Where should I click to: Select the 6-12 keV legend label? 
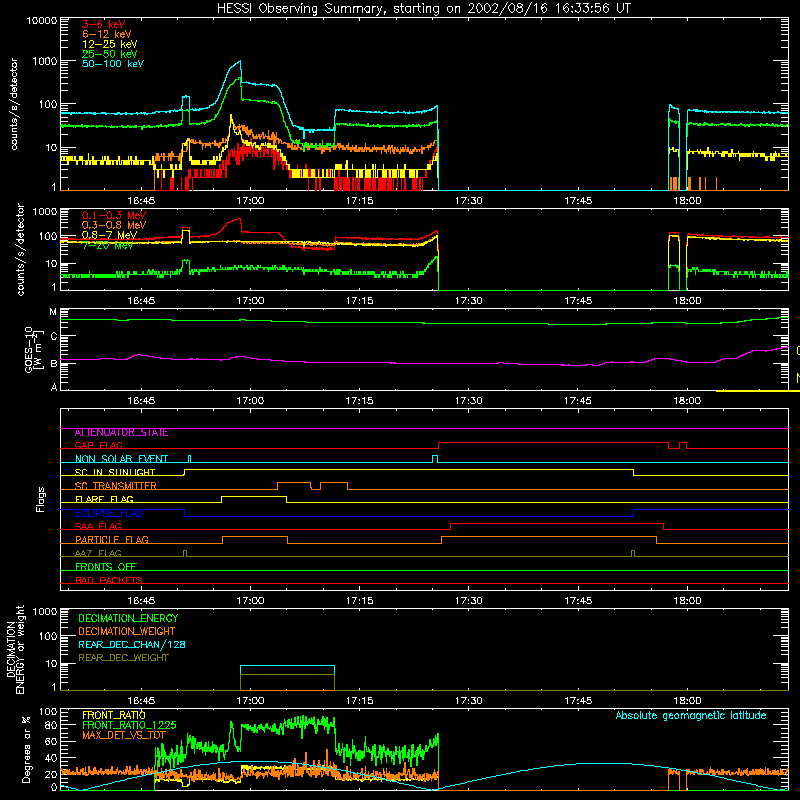[107, 34]
